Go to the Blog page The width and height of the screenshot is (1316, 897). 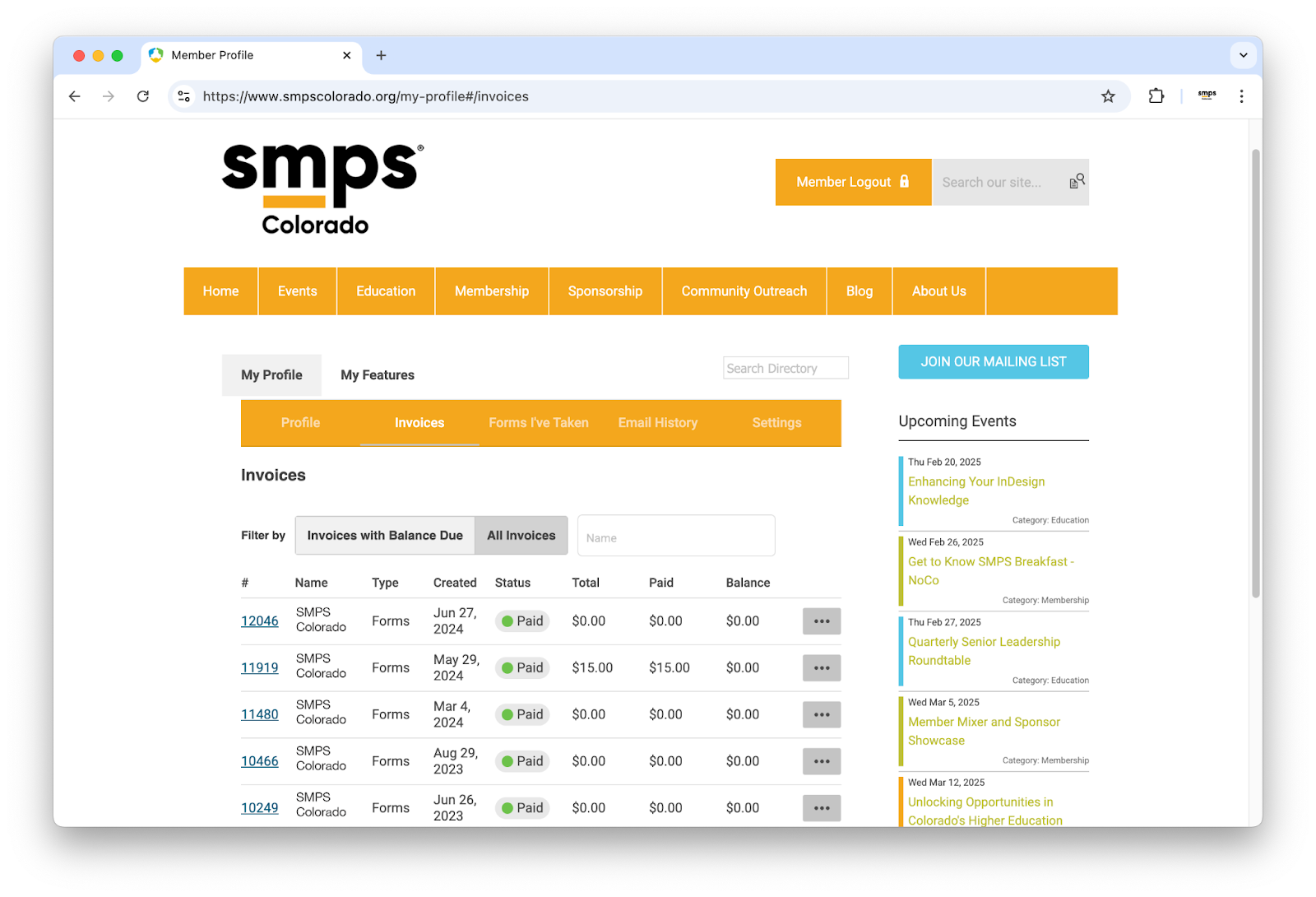click(860, 291)
